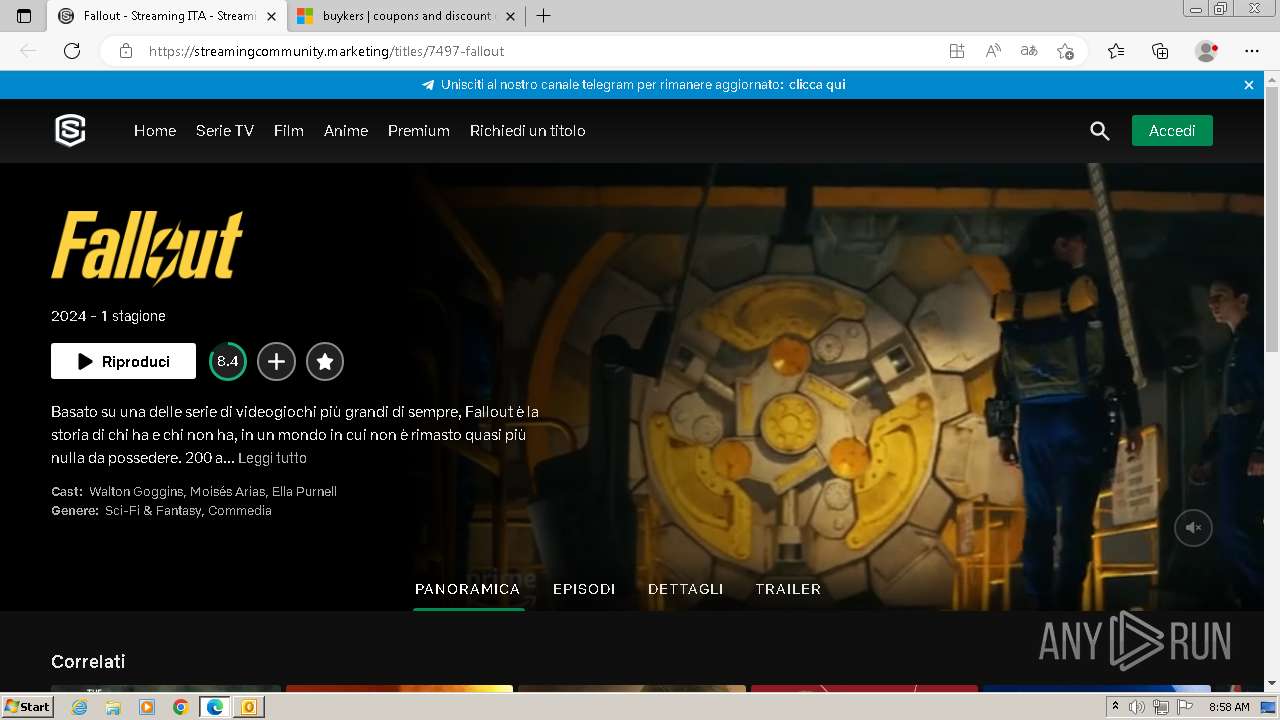The height and width of the screenshot is (720, 1280).
Task: Open the Apps grid icon in address bar
Action: tap(957, 51)
